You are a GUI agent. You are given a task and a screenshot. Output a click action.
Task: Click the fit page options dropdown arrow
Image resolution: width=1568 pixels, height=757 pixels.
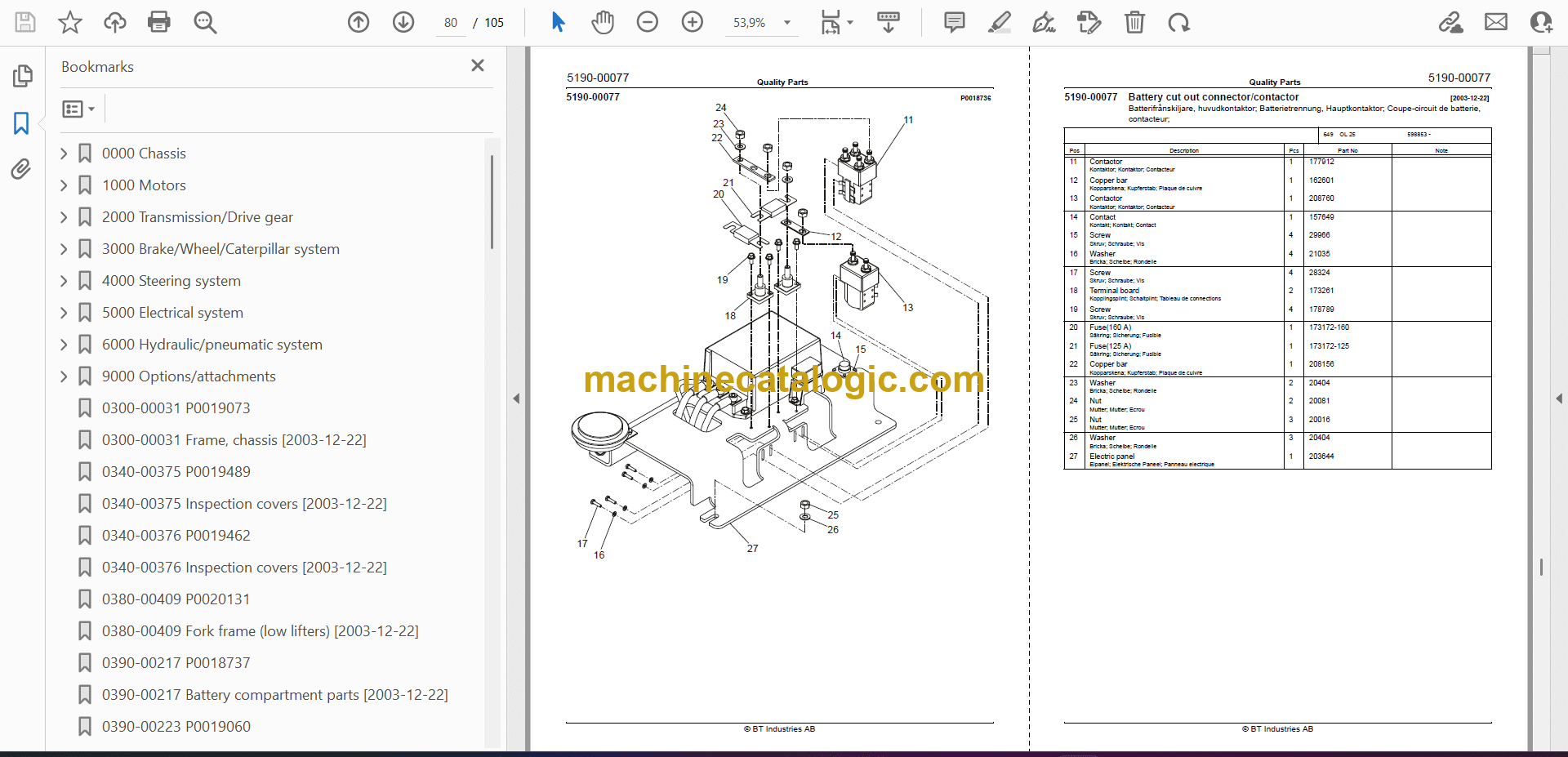pos(850,23)
